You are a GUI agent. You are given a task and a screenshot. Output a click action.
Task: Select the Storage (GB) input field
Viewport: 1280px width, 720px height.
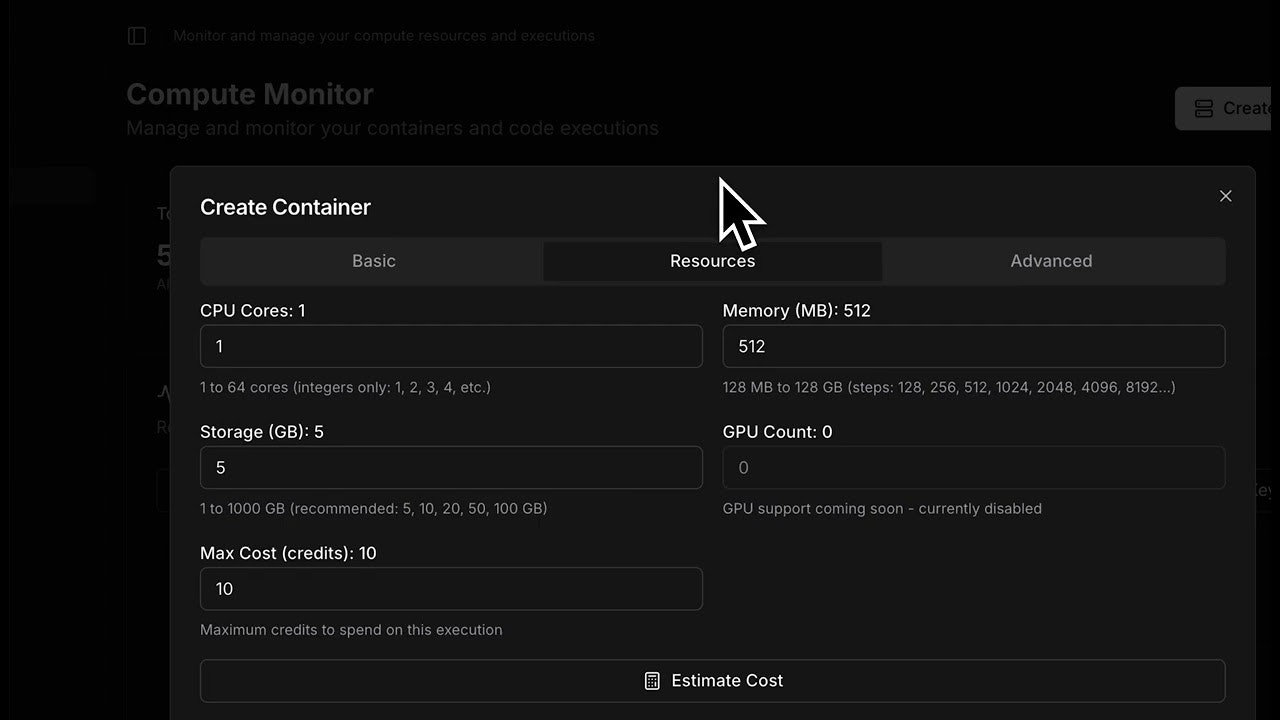click(x=451, y=468)
